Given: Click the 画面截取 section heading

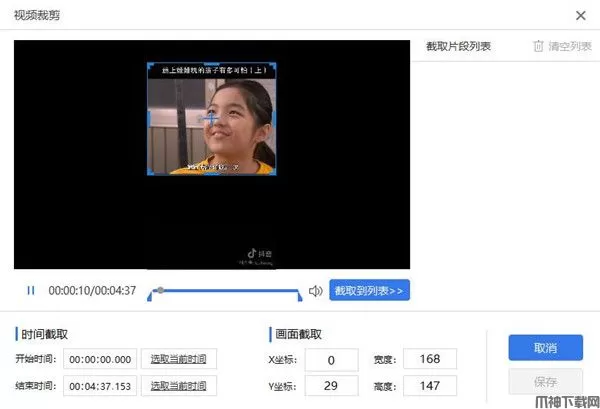Looking at the screenshot, I should (x=298, y=334).
